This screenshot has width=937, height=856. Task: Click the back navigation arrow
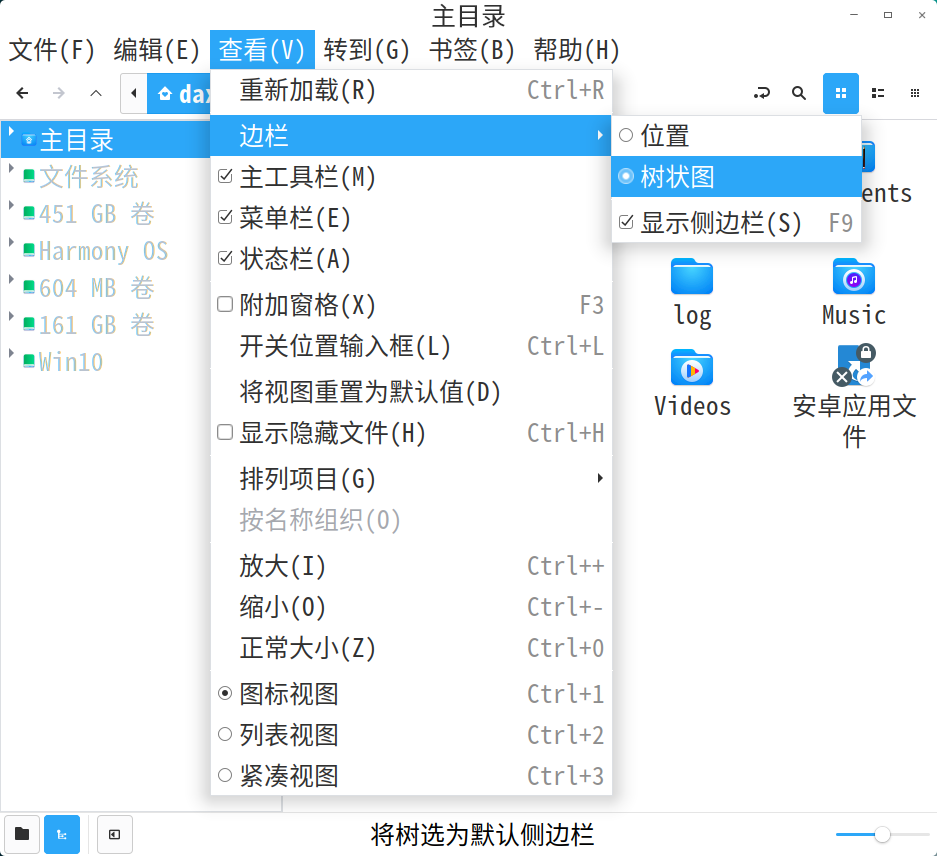coord(21,93)
